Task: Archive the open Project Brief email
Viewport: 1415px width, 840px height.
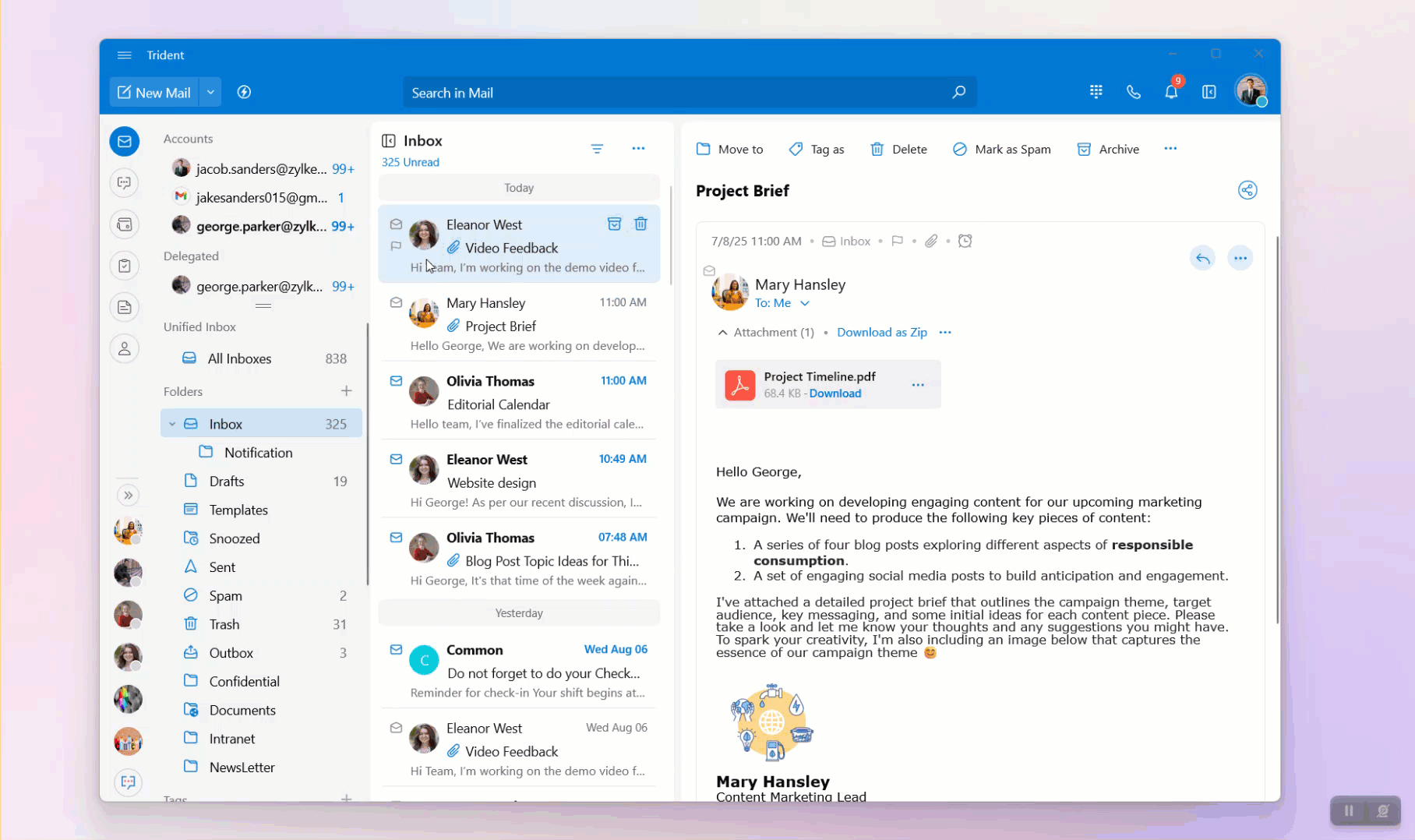Action: coord(1108,149)
